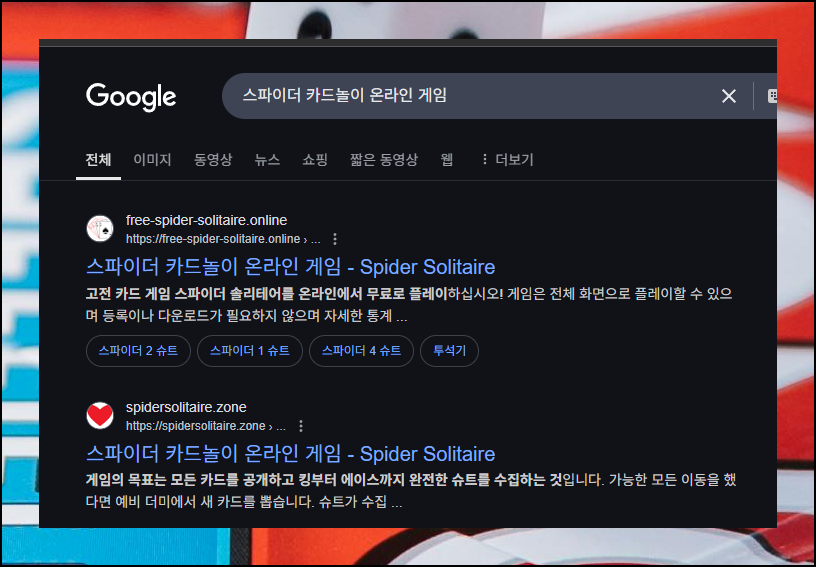The height and width of the screenshot is (567, 816).
Task: Click the second result's description starting 게임의 목표는
Action: coord(411,491)
